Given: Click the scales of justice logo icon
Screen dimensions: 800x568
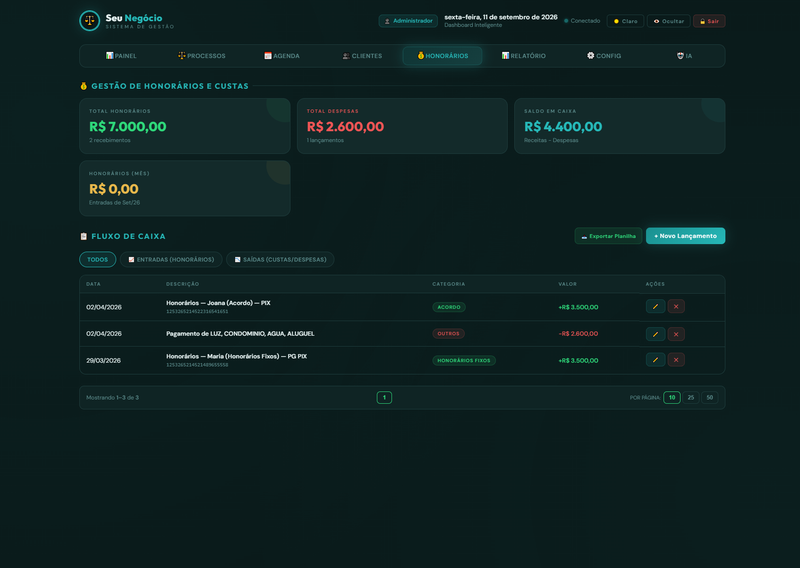Looking at the screenshot, I should click(90, 21).
